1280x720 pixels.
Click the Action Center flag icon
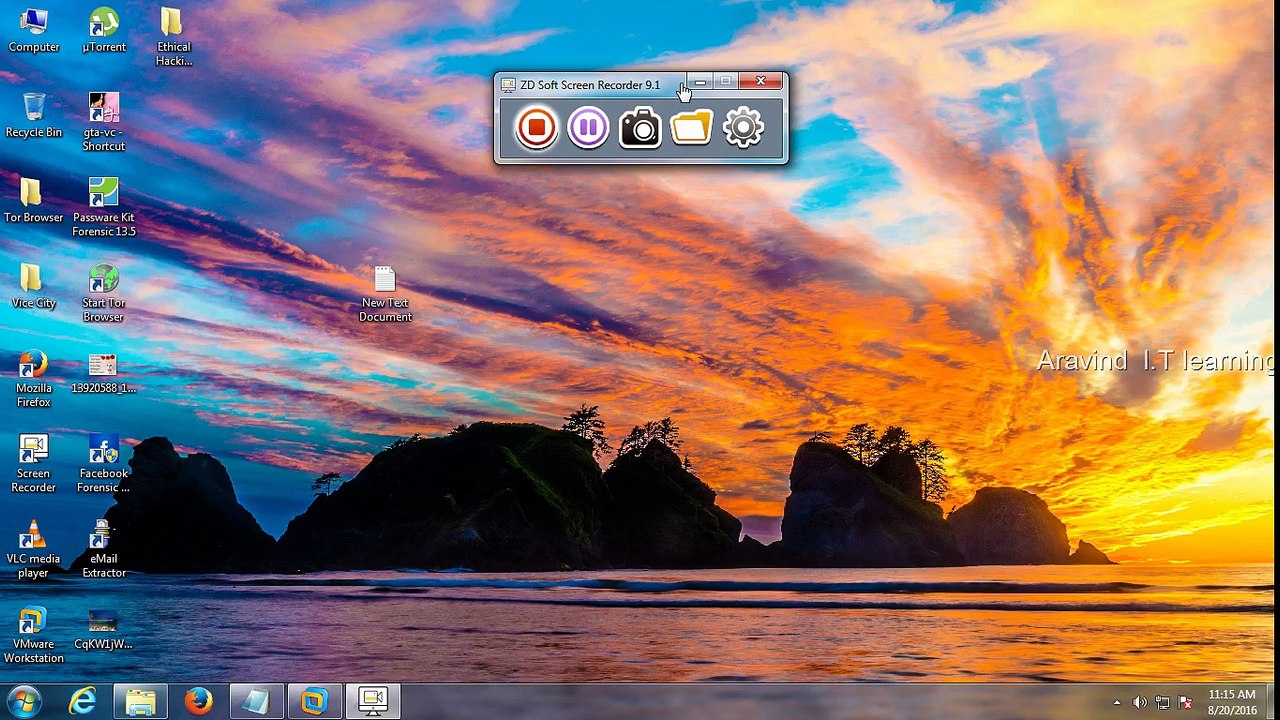1186,702
